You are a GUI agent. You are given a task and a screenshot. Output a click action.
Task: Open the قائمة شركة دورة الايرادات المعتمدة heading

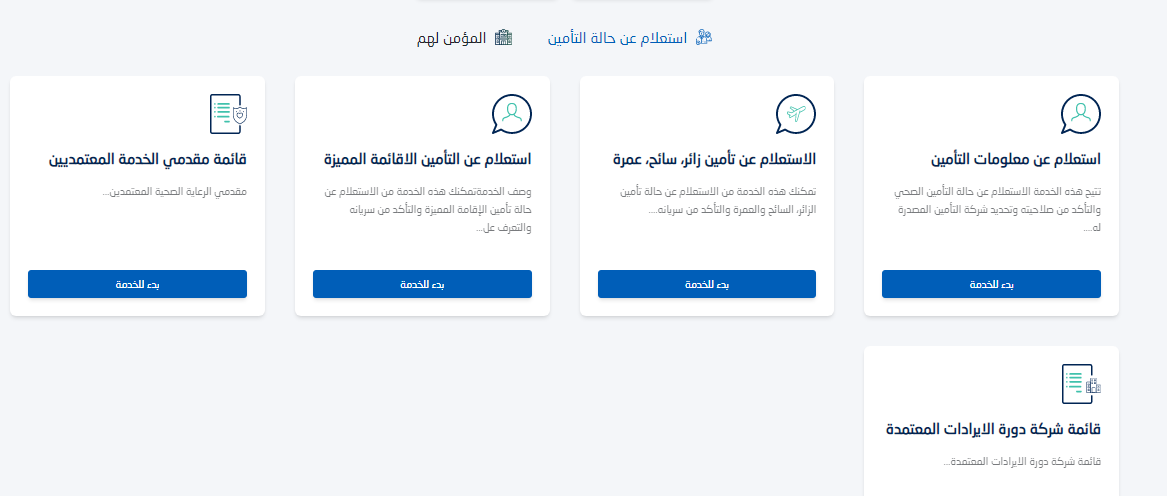click(x=993, y=430)
